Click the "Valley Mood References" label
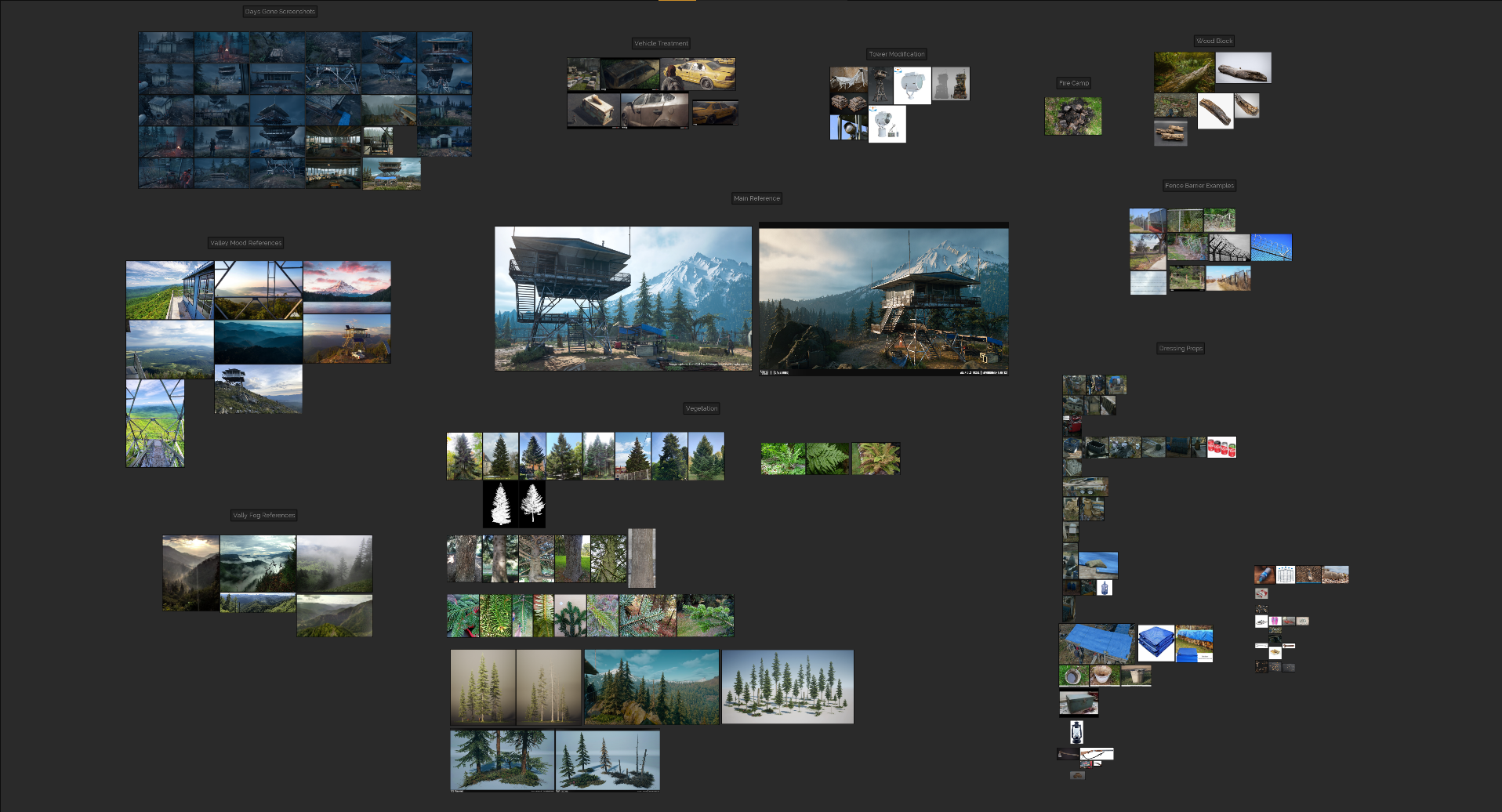This screenshot has width=1502, height=812. 245,243
